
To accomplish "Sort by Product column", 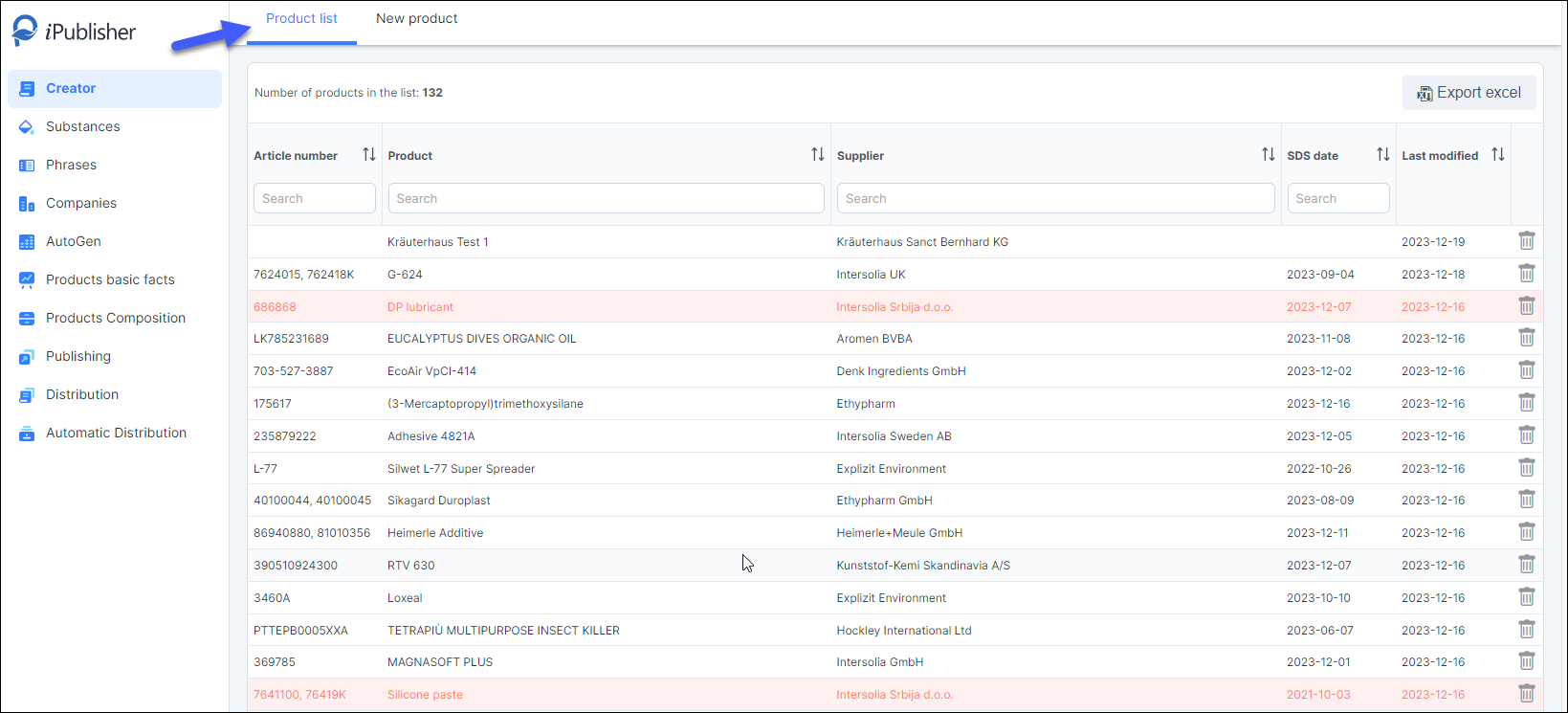I will click(818, 154).
